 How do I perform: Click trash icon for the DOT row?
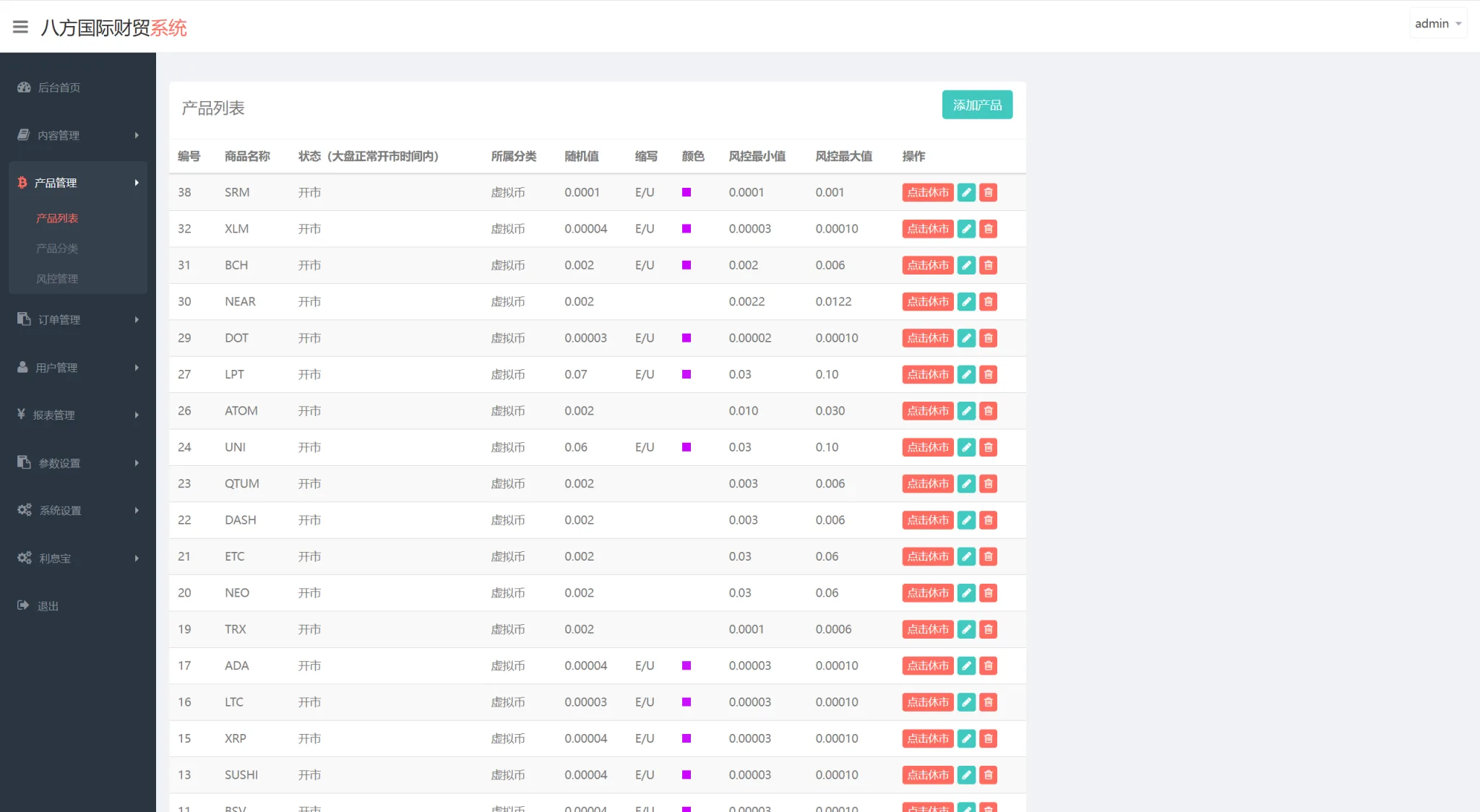[x=988, y=338]
